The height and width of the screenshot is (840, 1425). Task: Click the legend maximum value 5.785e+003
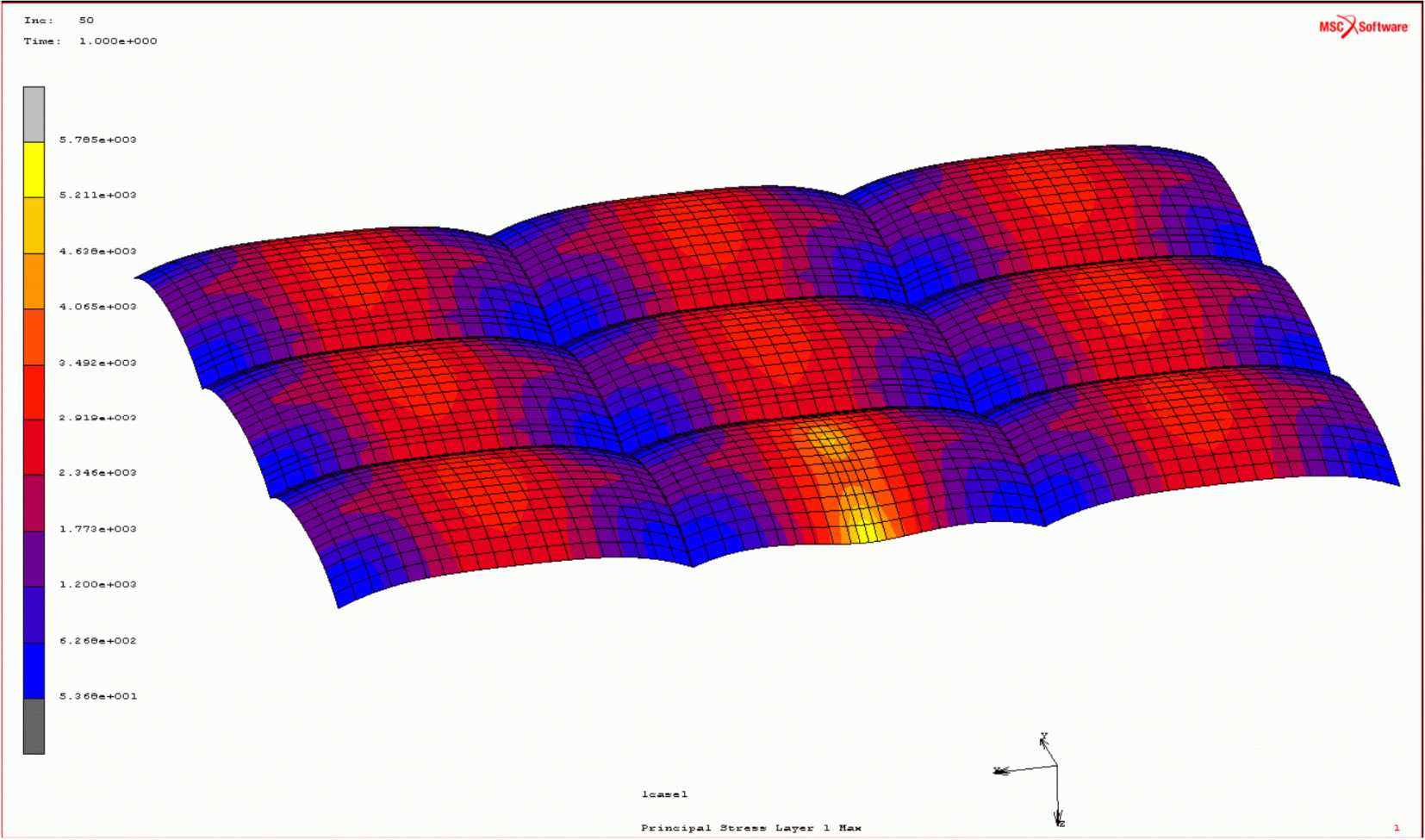pyautogui.click(x=97, y=140)
